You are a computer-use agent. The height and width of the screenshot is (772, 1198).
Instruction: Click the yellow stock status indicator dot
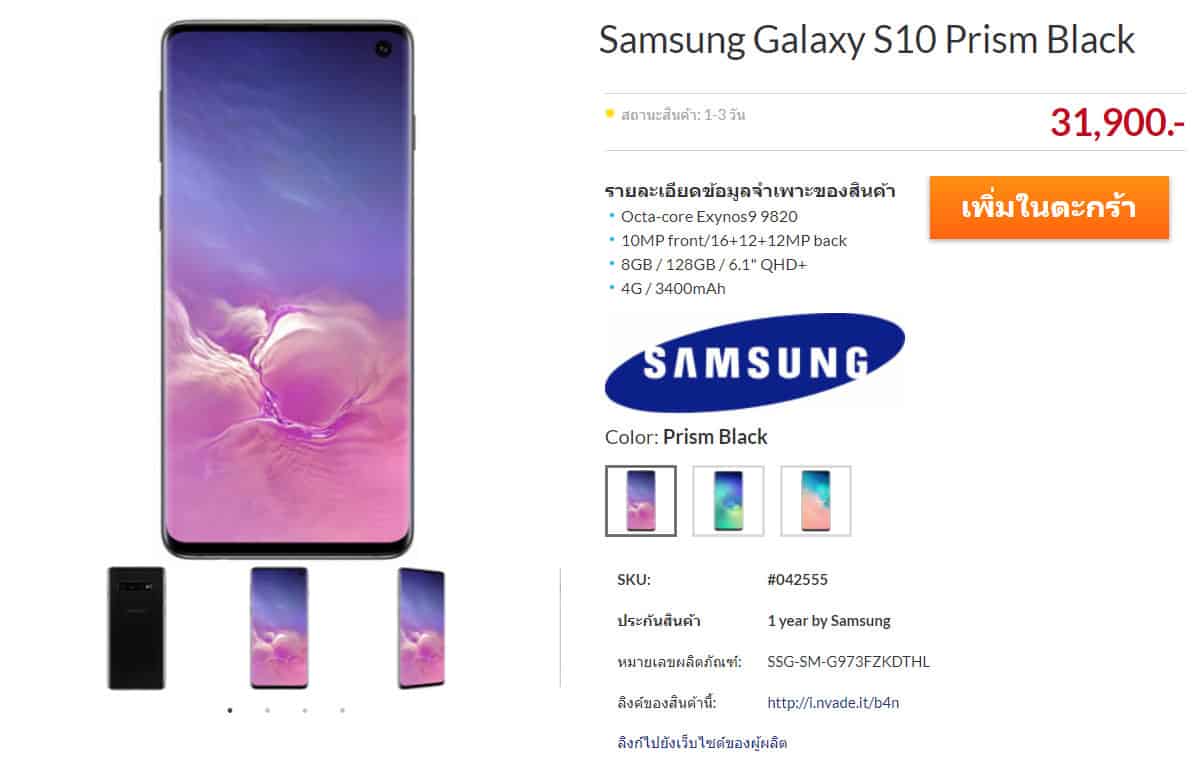pyautogui.click(x=610, y=114)
